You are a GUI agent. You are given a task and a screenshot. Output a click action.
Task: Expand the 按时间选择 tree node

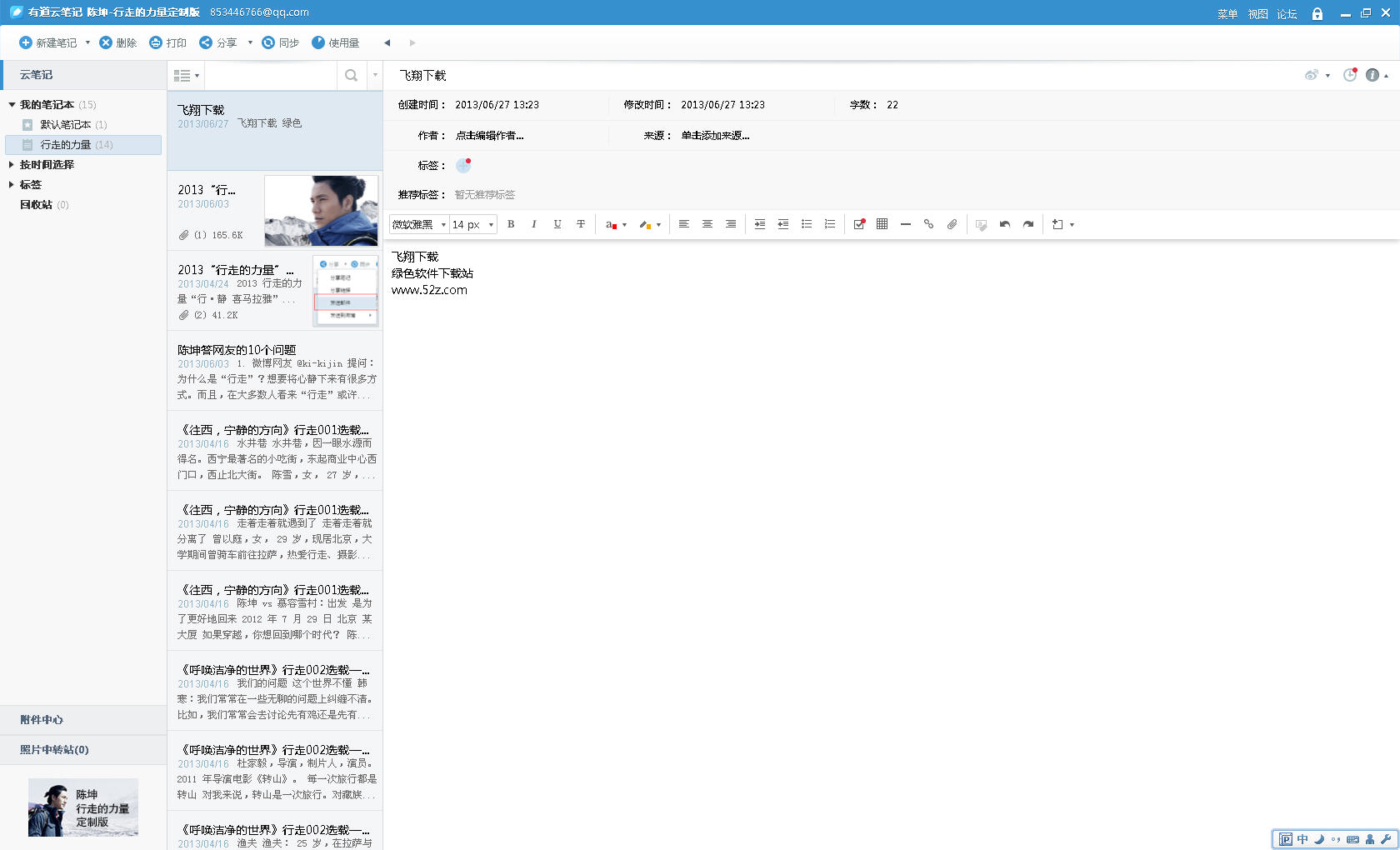point(12,165)
